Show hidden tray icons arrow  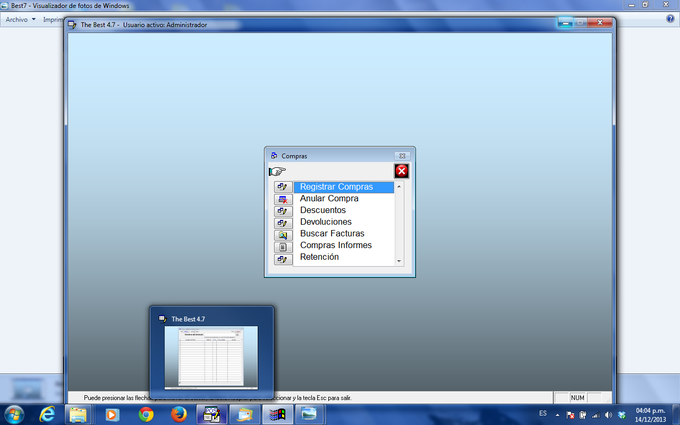coord(557,415)
